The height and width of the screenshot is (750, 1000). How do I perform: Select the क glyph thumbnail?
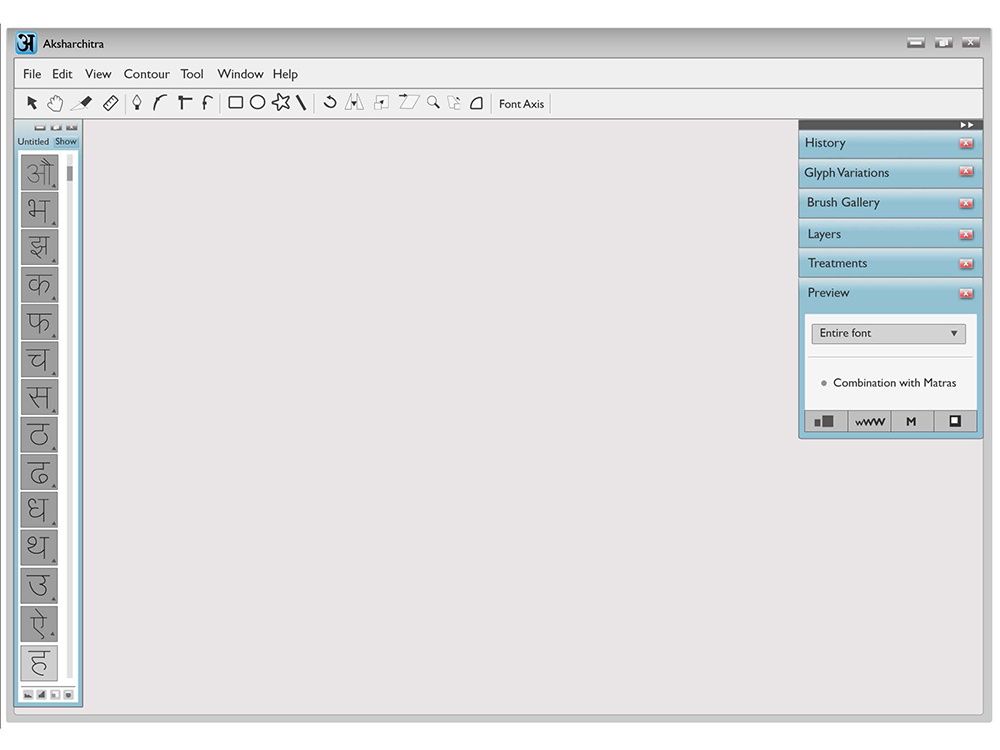click(x=40, y=284)
